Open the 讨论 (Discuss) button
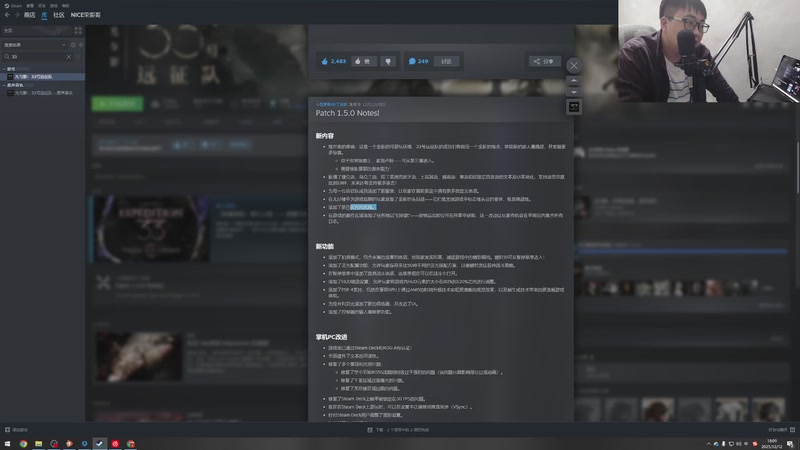This screenshot has width=800, height=450. pyautogui.click(x=447, y=61)
